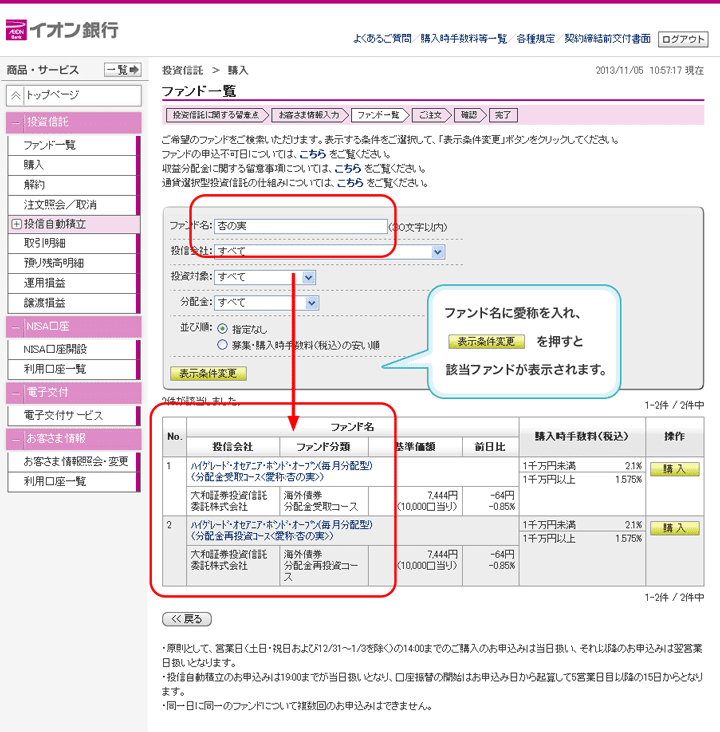Click the ログアウト button
Image resolution: width=720 pixels, height=732 pixels.
click(683, 39)
